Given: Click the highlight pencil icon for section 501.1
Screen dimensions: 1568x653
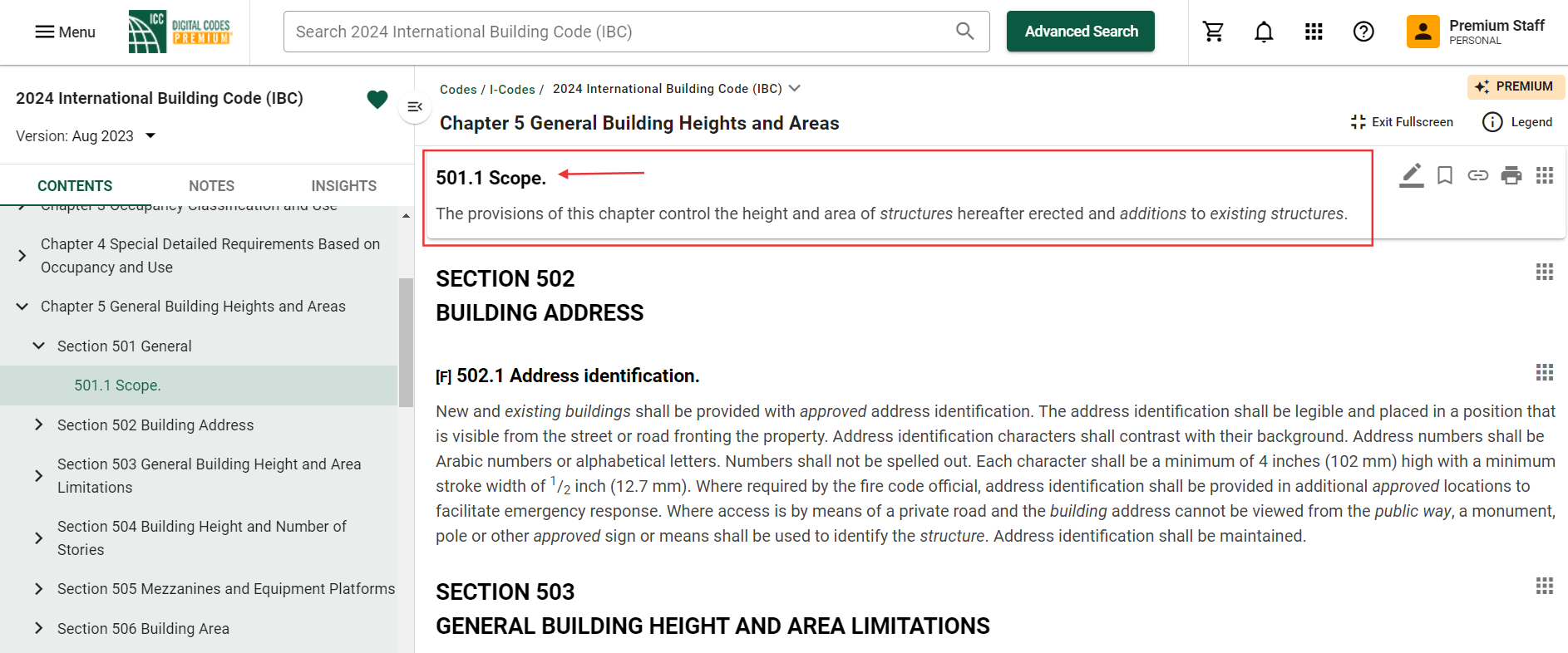Looking at the screenshot, I should pyautogui.click(x=1411, y=175).
